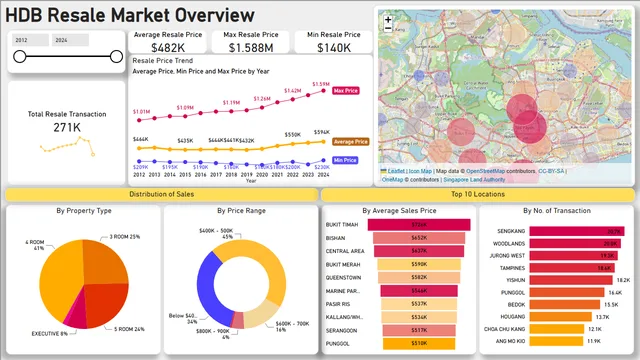The image size is (640, 360).
Task: Click the QUEENSTOWN $582K bar
Action: click(x=419, y=277)
